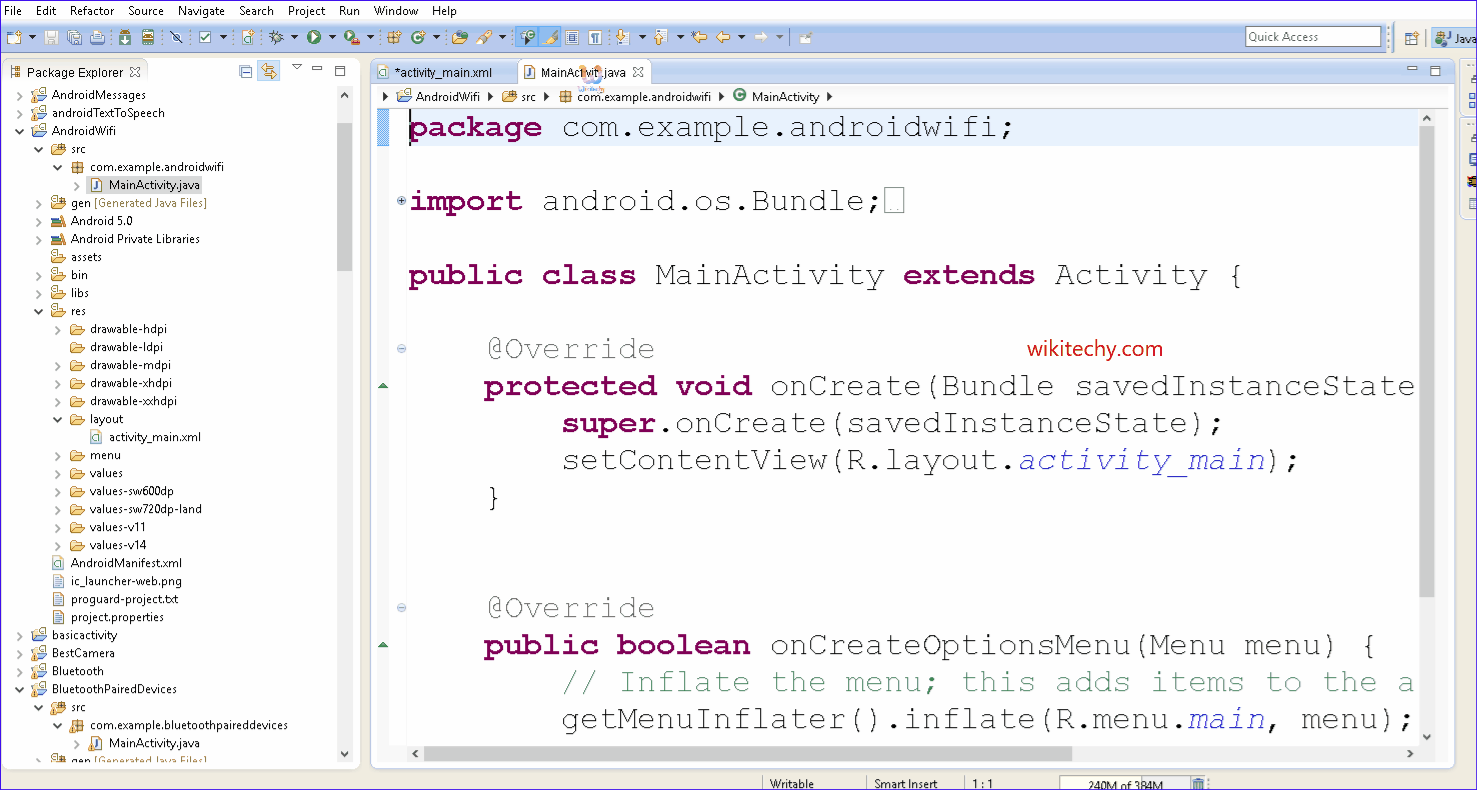This screenshot has height=790, width=1477.
Task: Toggle Show Whitespace Characters pilcrow button
Action: click(x=595, y=37)
